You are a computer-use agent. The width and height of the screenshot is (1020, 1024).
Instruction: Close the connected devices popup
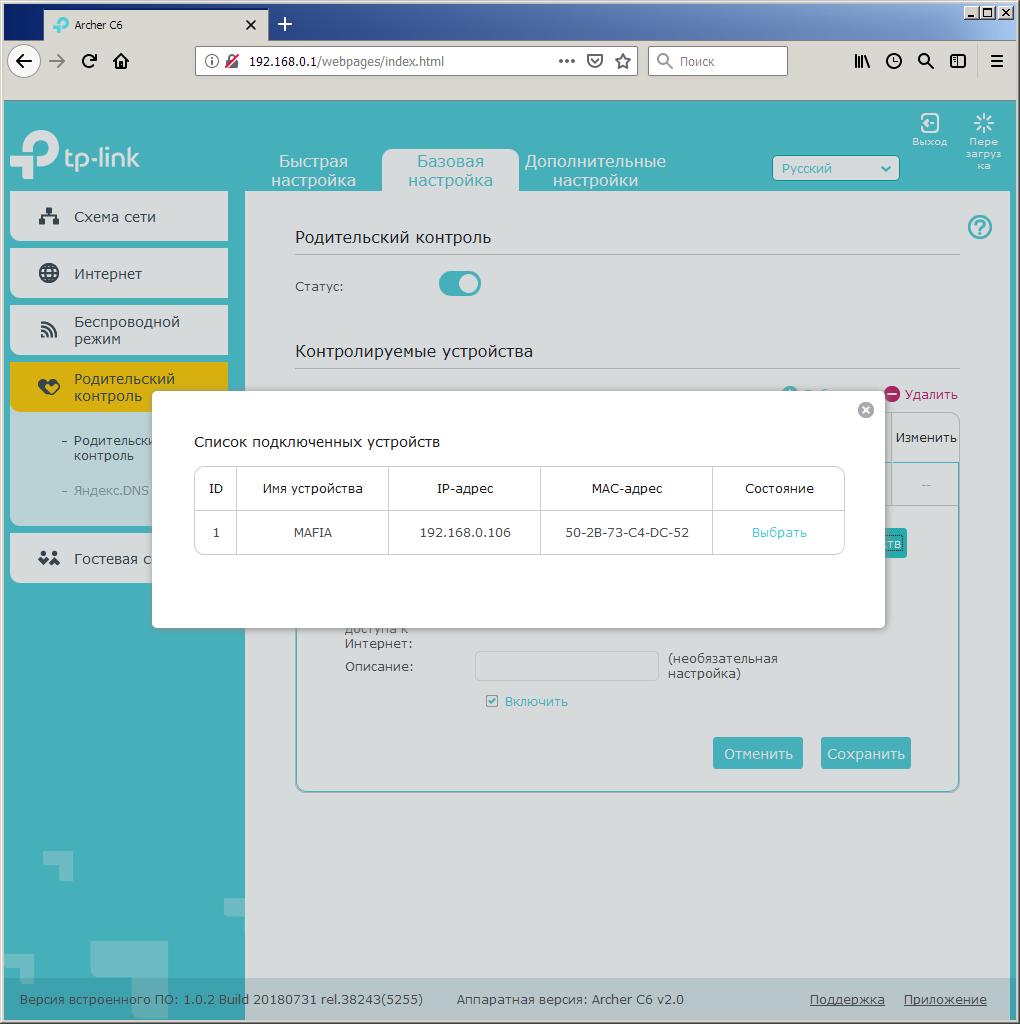click(866, 410)
